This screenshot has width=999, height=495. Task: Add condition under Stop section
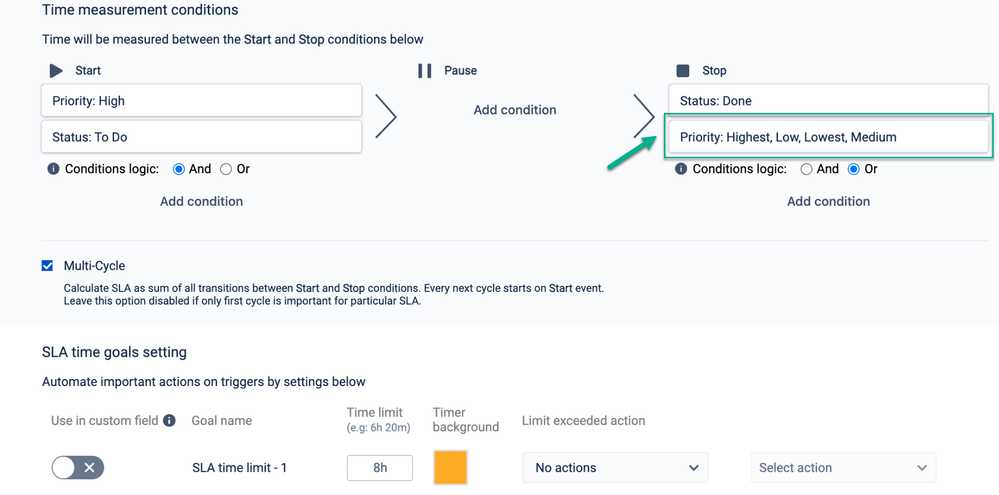[828, 201]
